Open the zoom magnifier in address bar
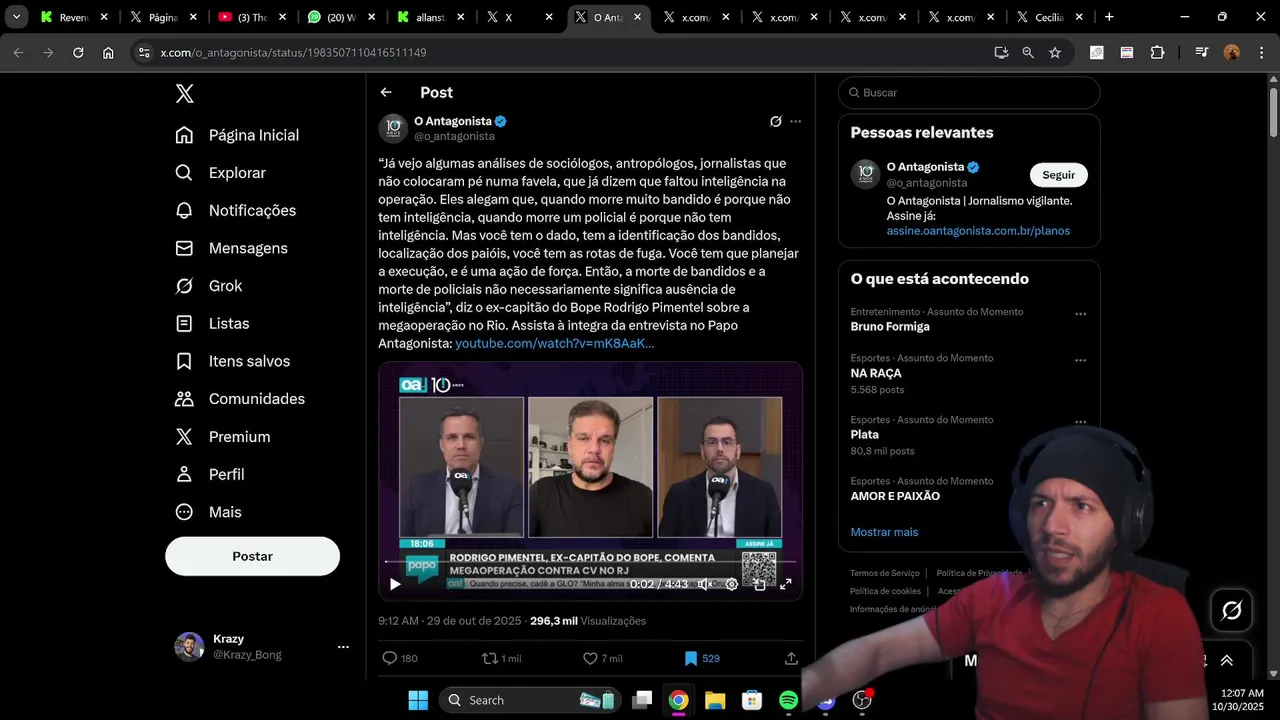Viewport: 1280px width, 720px height. 1028,52
